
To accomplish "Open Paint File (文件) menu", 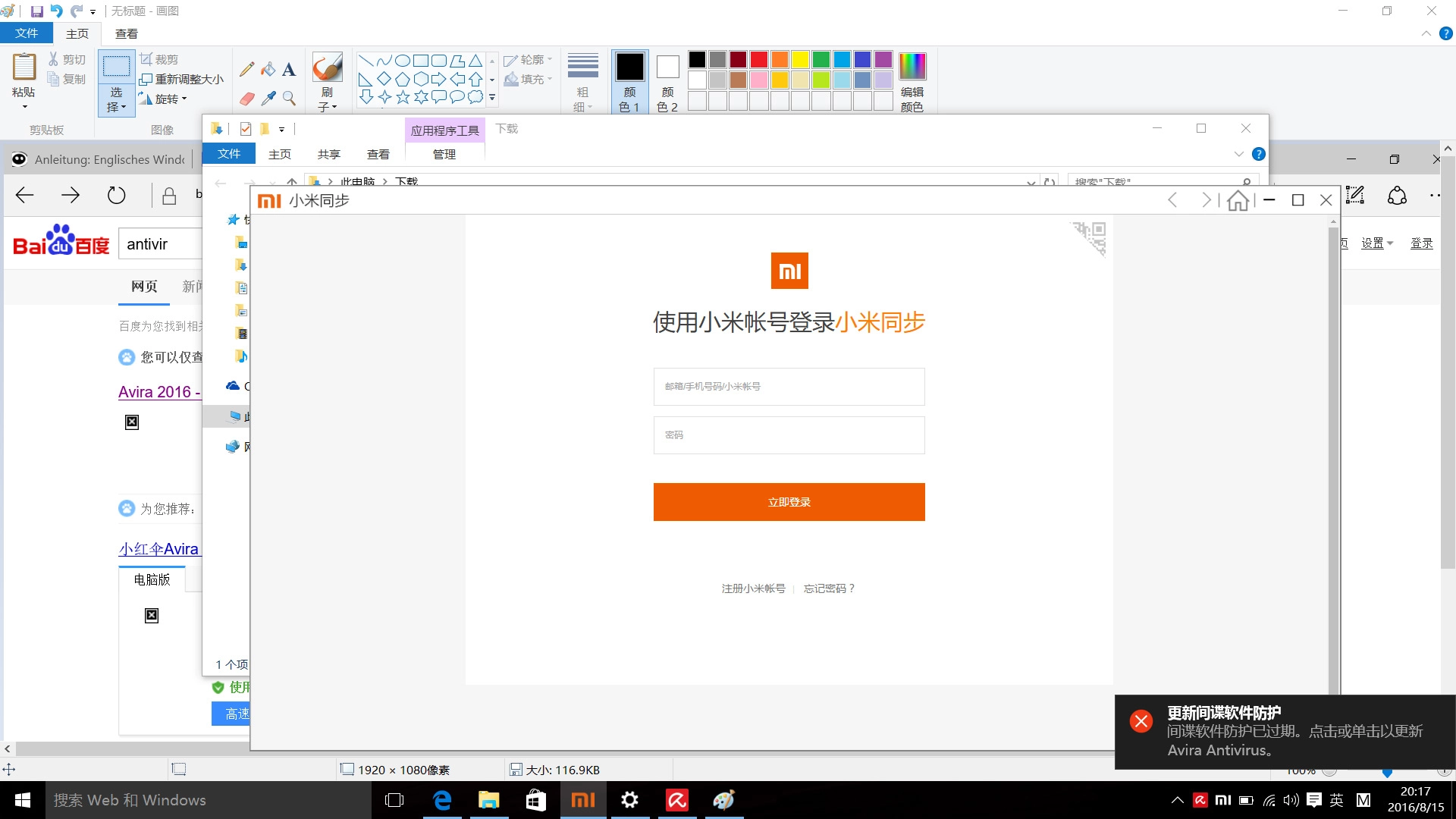I will pos(27,33).
